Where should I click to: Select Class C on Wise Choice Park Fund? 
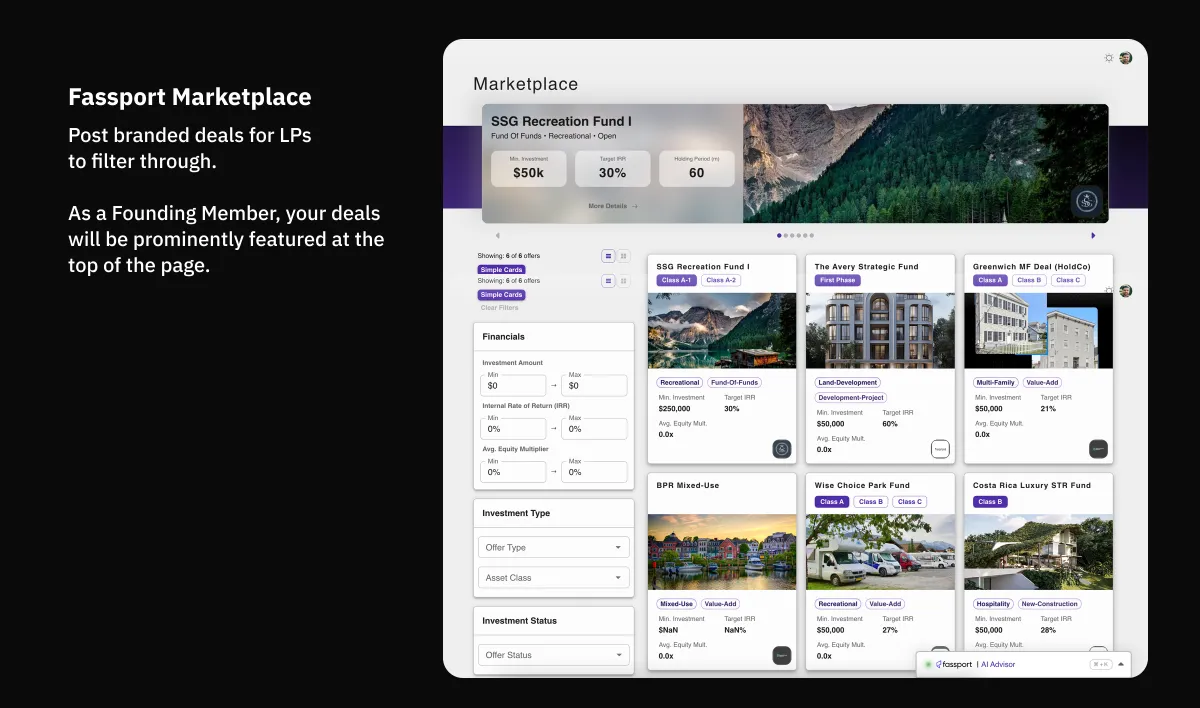click(909, 502)
